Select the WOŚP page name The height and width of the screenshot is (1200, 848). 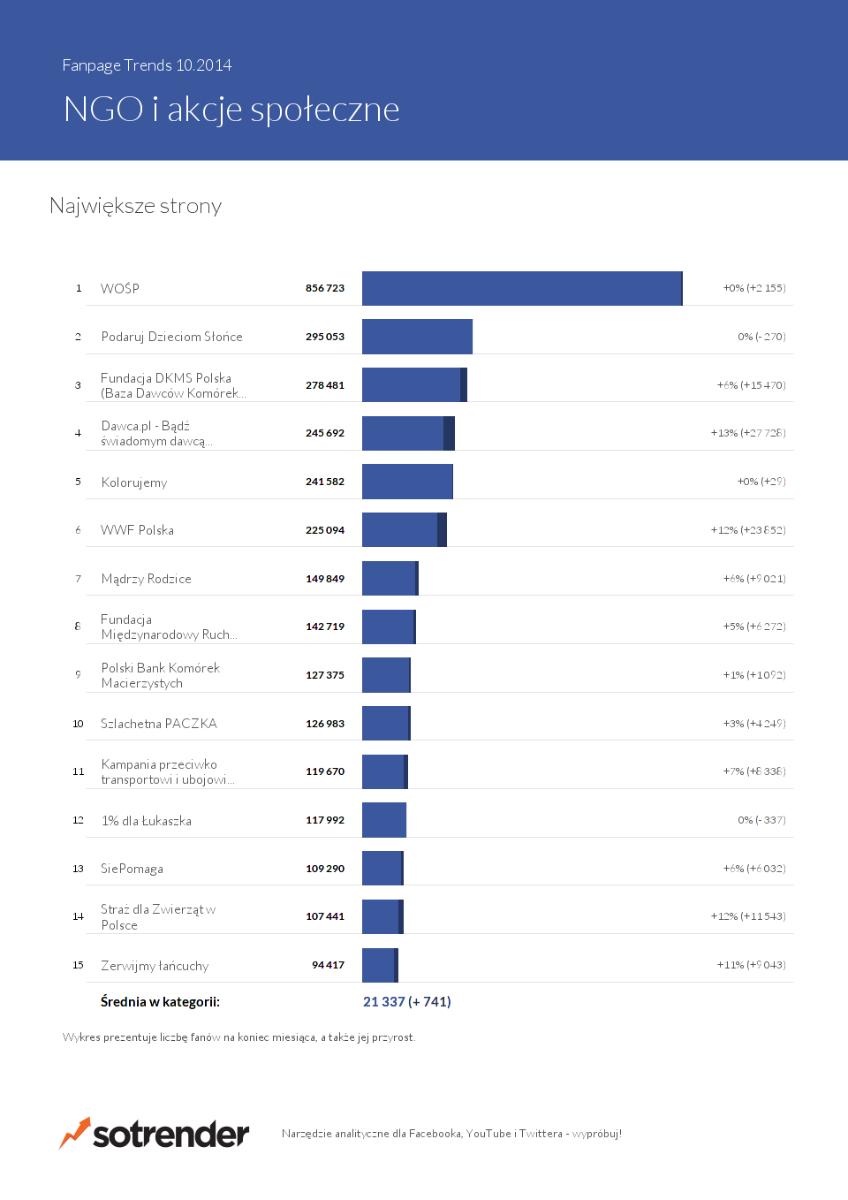coord(120,288)
